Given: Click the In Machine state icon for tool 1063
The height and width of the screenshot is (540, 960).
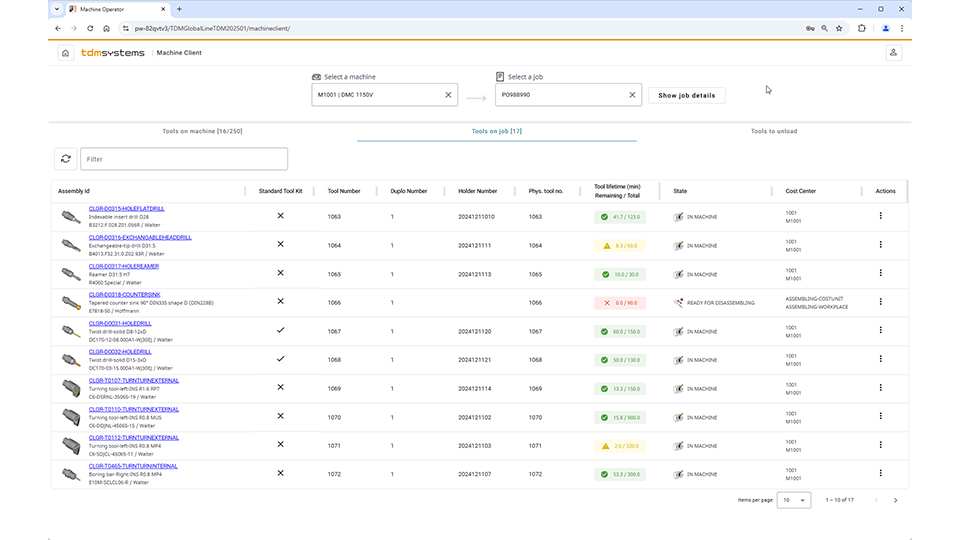Looking at the screenshot, I should coord(678,217).
